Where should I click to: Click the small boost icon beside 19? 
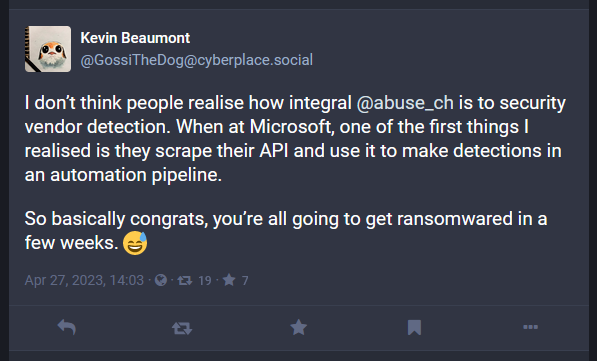185,281
